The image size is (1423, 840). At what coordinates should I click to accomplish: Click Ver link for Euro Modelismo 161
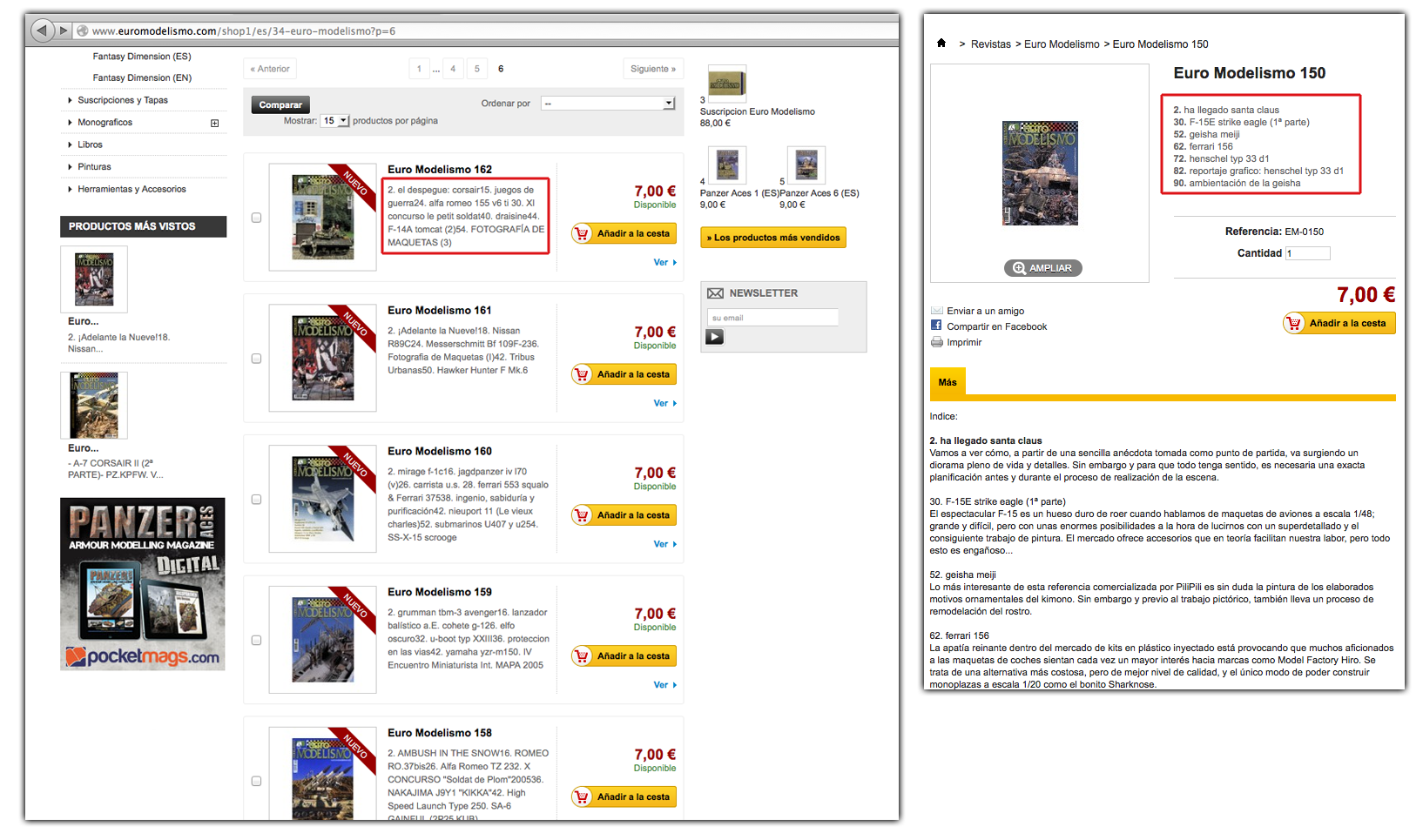(x=664, y=404)
